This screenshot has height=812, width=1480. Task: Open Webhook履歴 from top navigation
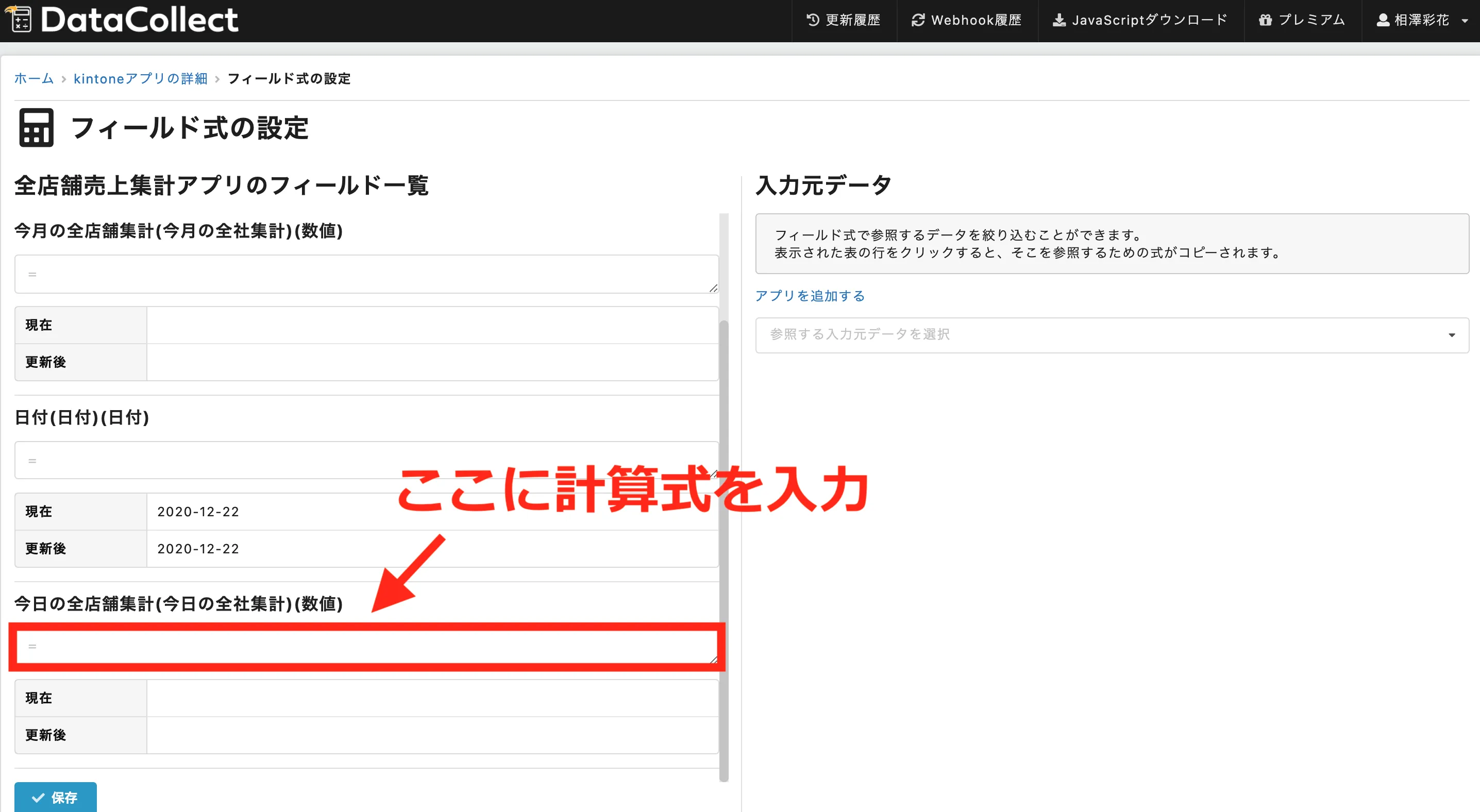pos(976,20)
